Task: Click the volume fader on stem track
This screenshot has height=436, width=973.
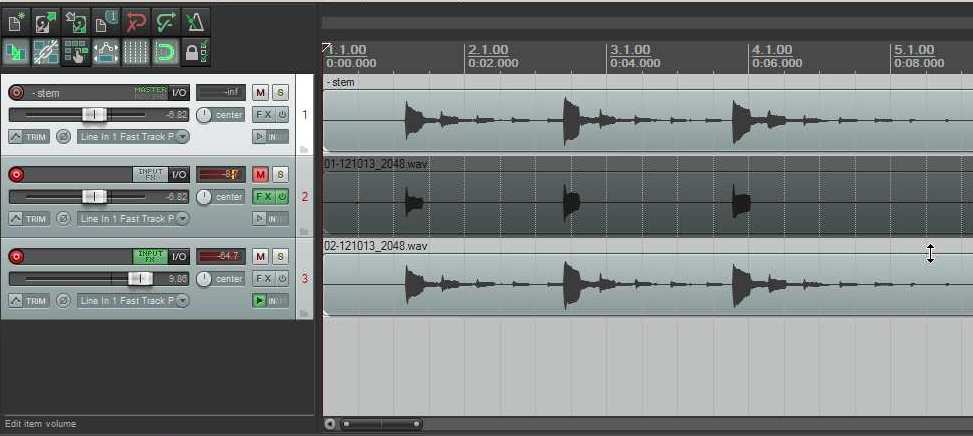Action: [x=94, y=115]
